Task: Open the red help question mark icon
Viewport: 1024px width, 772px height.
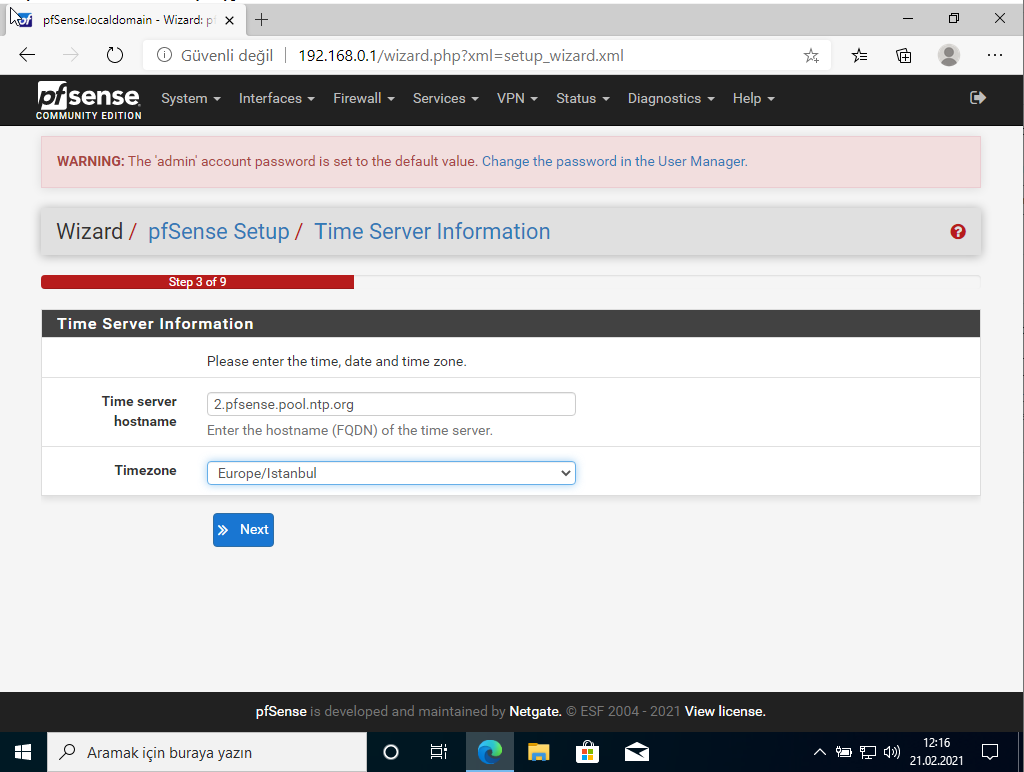Action: [958, 232]
